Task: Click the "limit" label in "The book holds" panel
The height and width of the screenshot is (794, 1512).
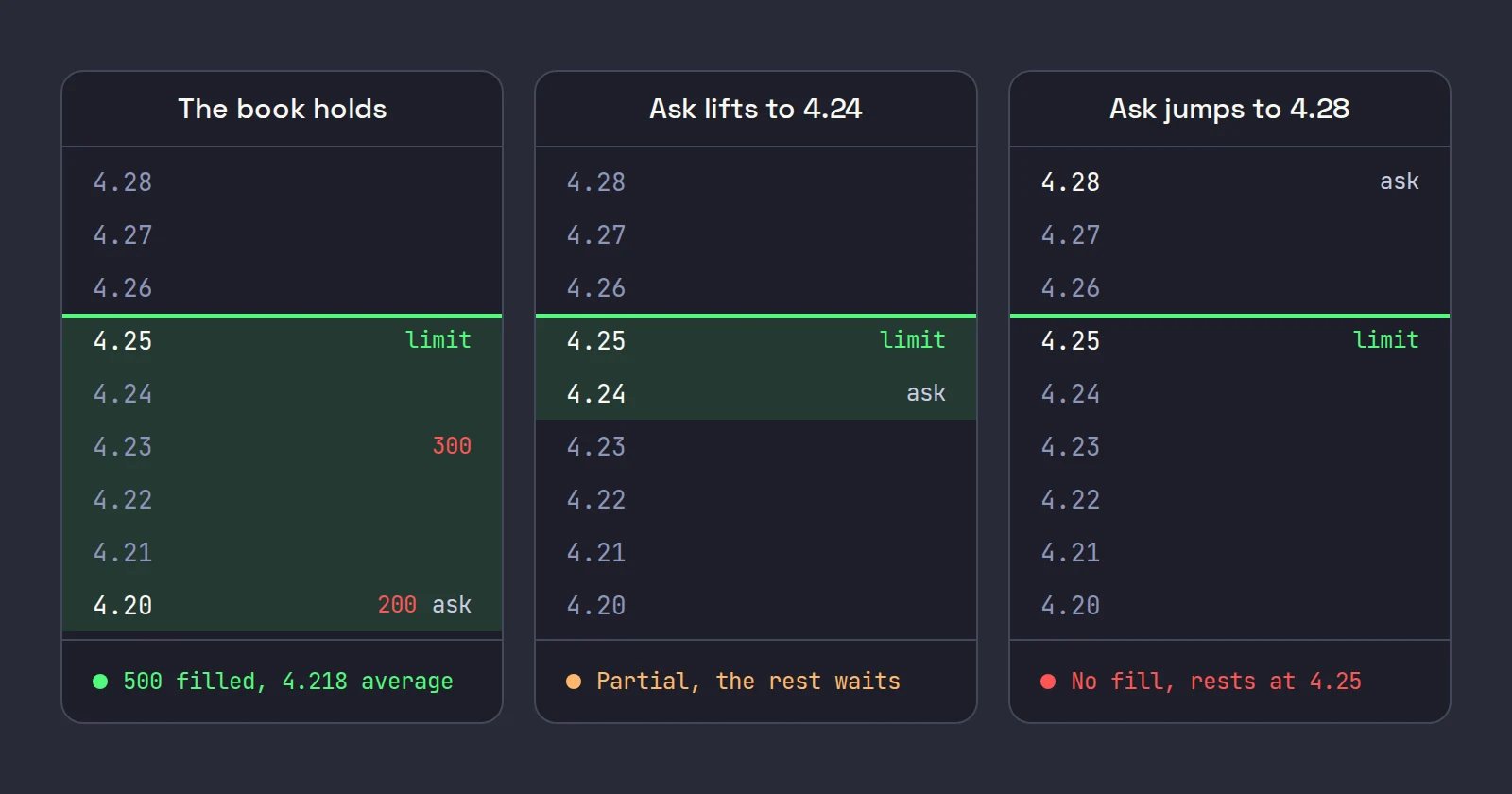Action: point(438,340)
